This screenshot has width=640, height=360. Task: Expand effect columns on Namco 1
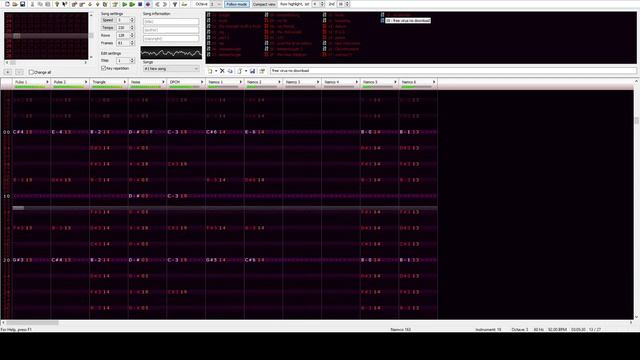pos(241,82)
